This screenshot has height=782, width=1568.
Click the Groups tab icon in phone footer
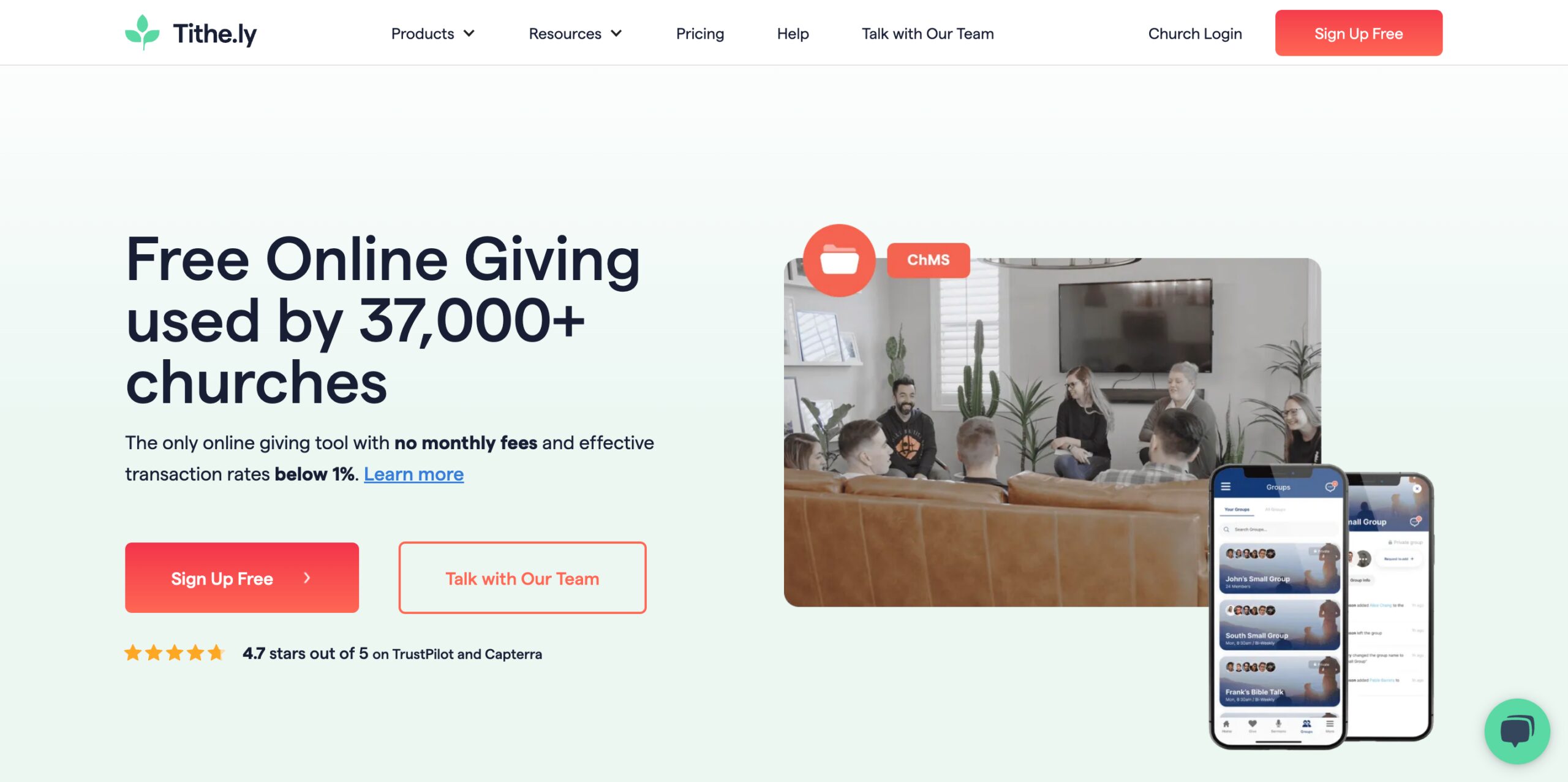point(1306,726)
